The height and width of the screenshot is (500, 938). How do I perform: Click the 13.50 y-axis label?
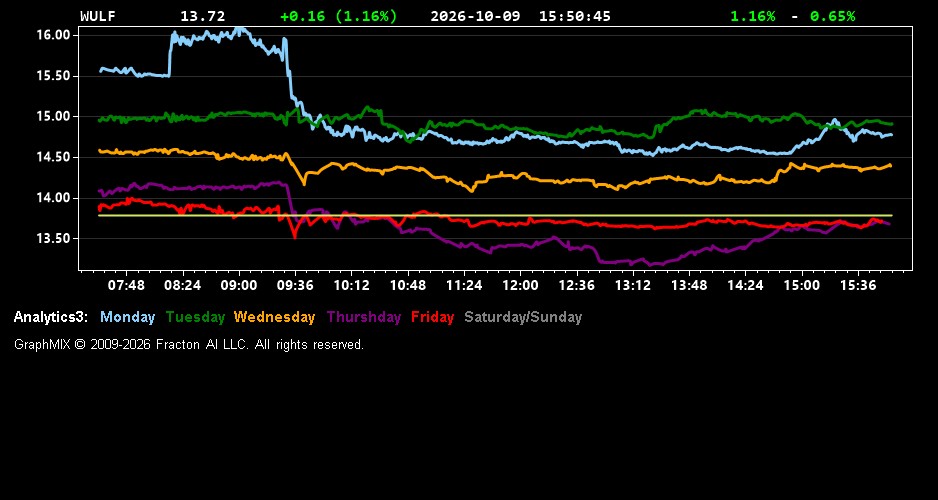pos(54,239)
